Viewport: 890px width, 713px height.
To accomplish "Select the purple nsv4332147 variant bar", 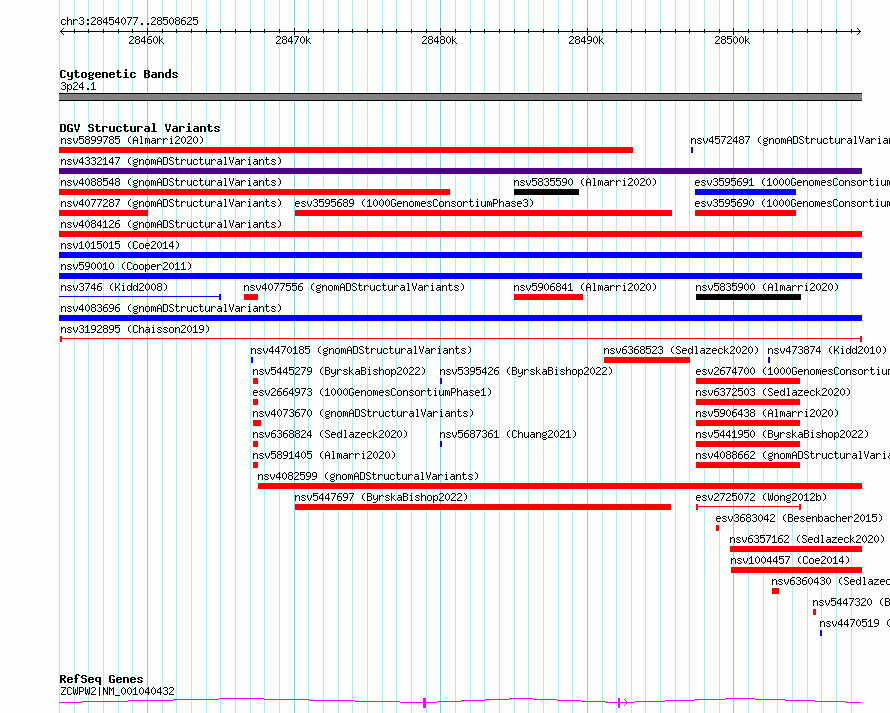I will (460, 171).
